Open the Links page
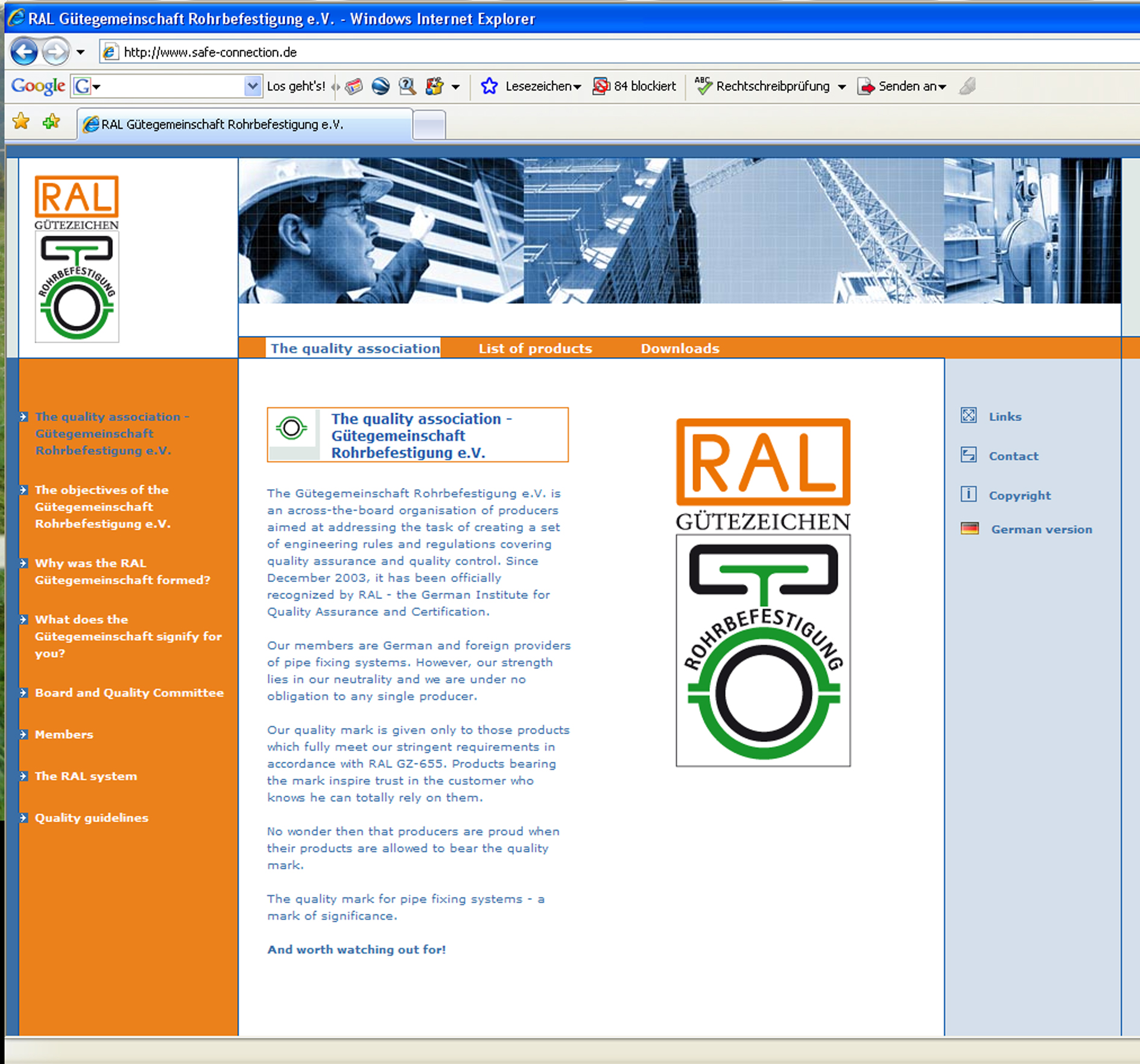 click(x=1005, y=416)
